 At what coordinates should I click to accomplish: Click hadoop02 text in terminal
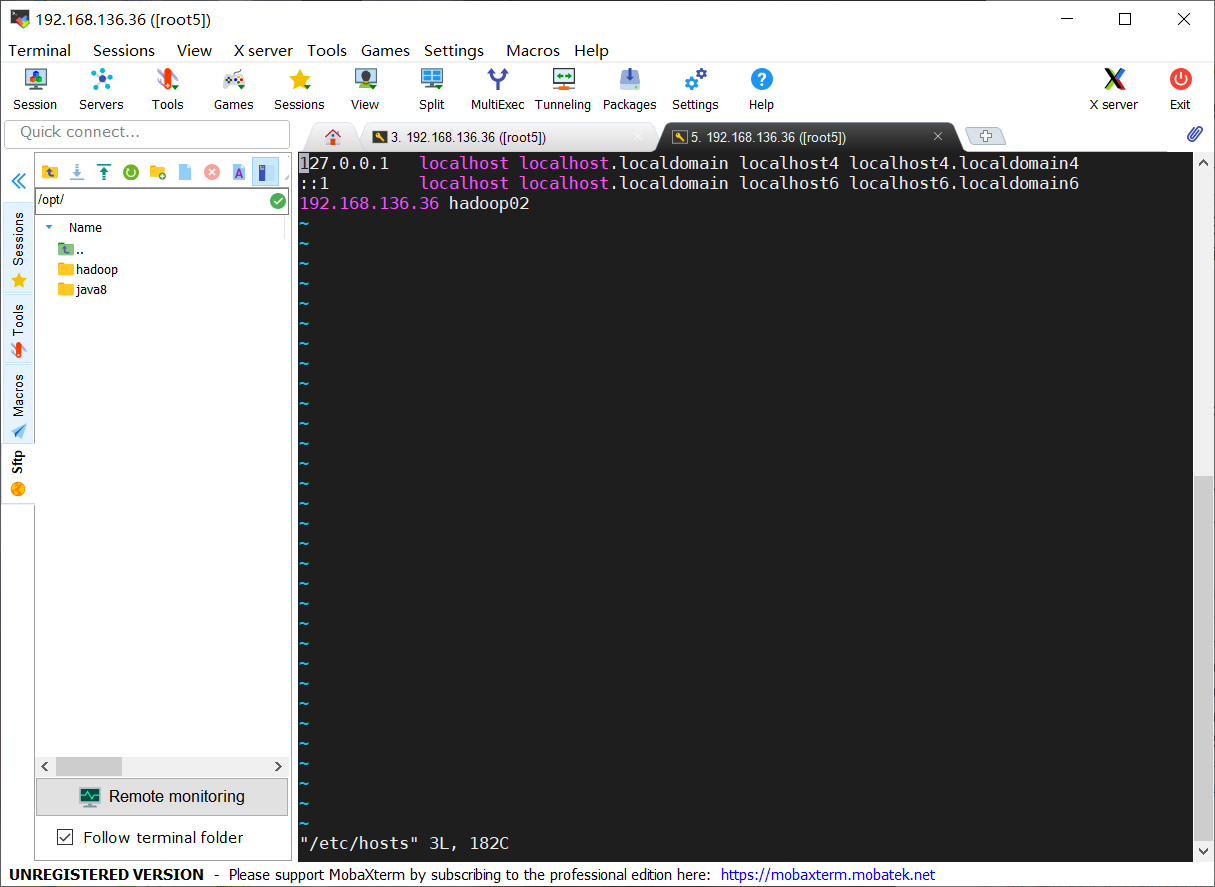(x=489, y=203)
